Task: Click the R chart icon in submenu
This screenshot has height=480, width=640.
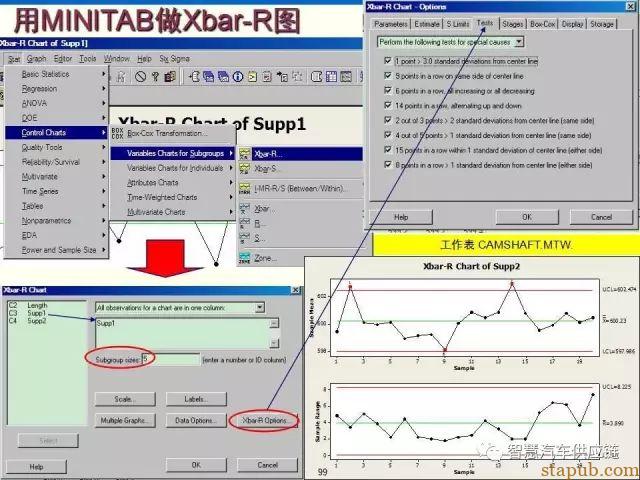Action: pyautogui.click(x=244, y=223)
